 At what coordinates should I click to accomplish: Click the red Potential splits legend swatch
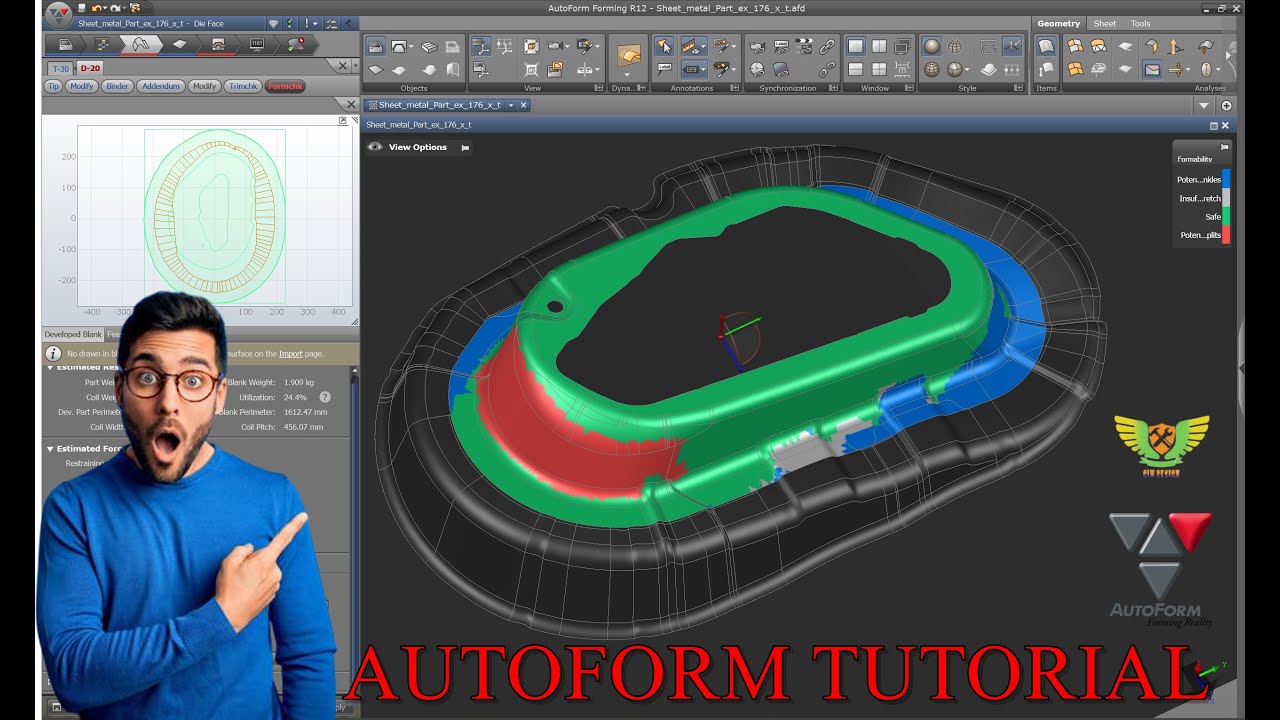coord(1226,235)
